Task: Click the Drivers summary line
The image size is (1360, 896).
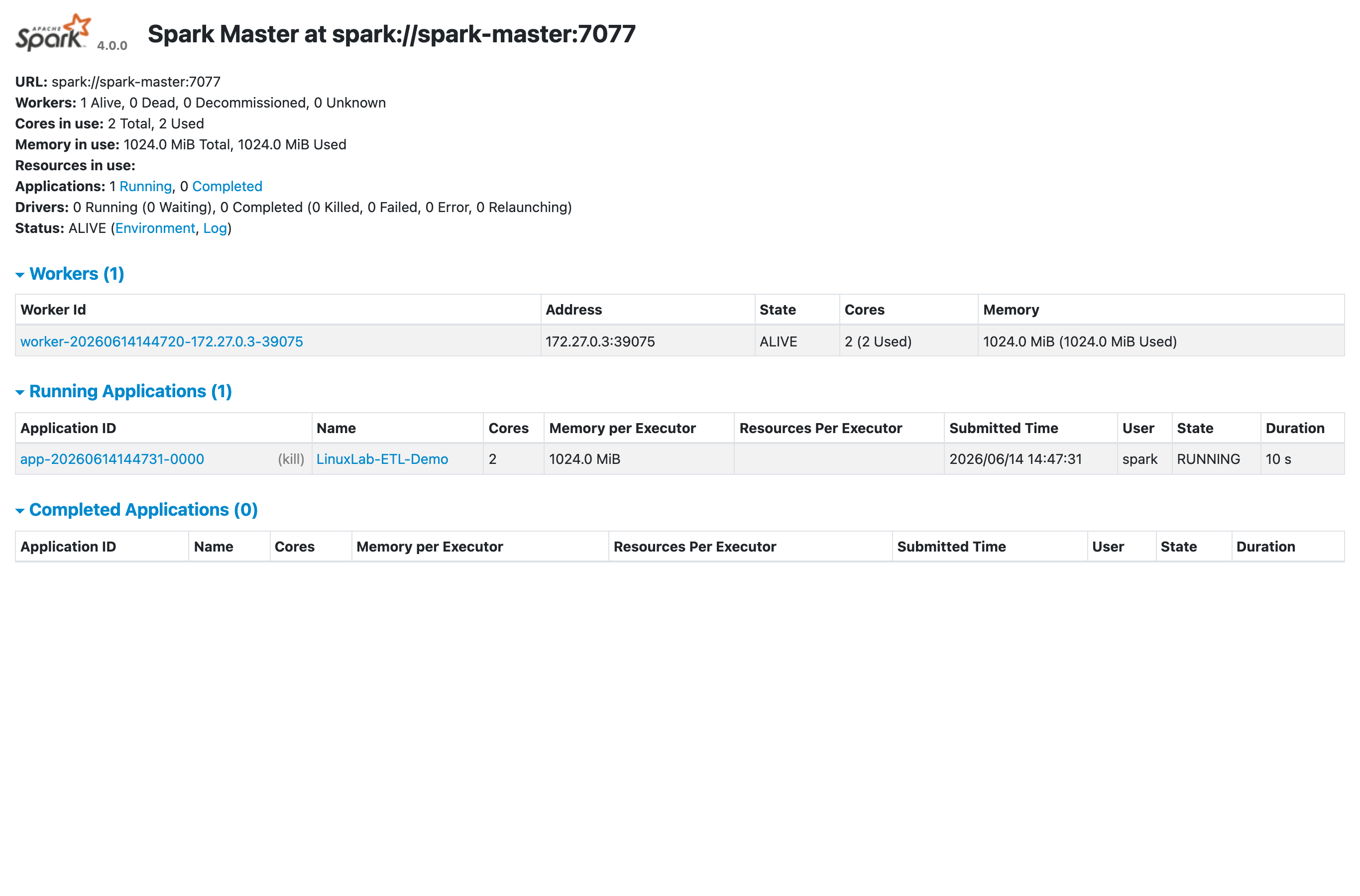Action: click(x=293, y=207)
